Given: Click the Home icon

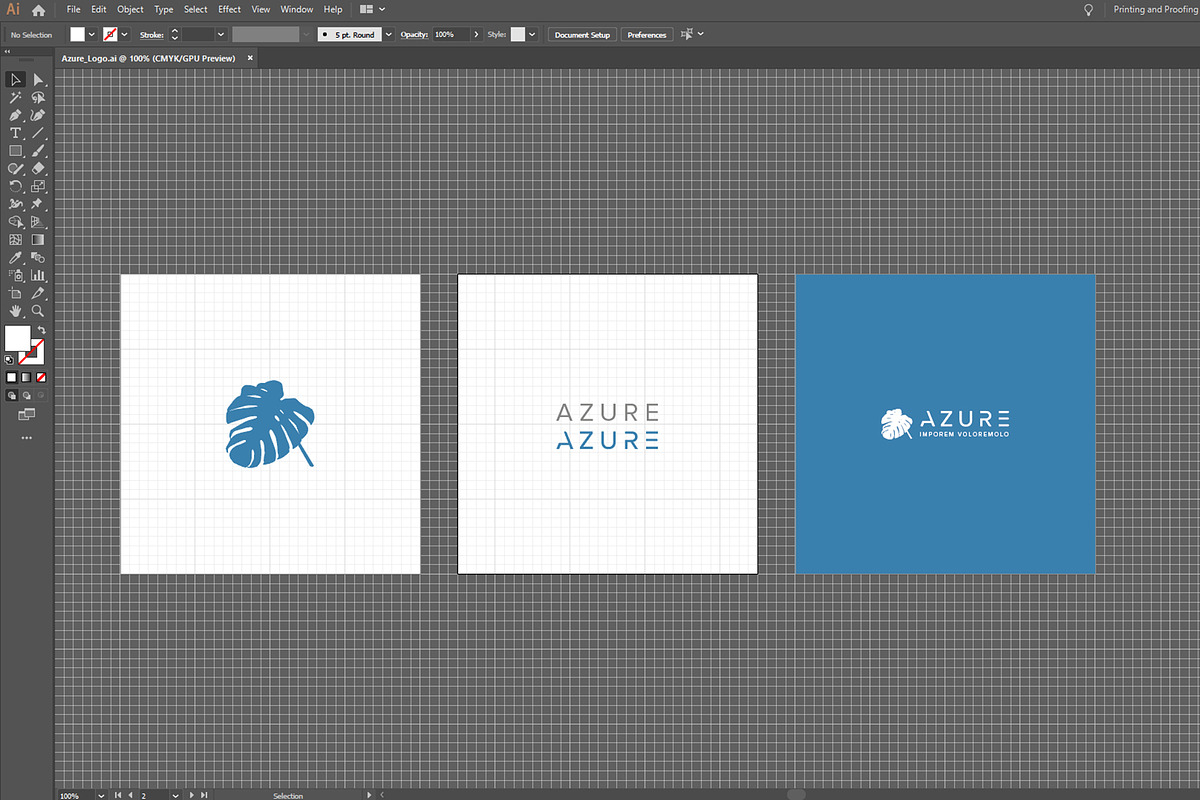Looking at the screenshot, I should click(38, 10).
